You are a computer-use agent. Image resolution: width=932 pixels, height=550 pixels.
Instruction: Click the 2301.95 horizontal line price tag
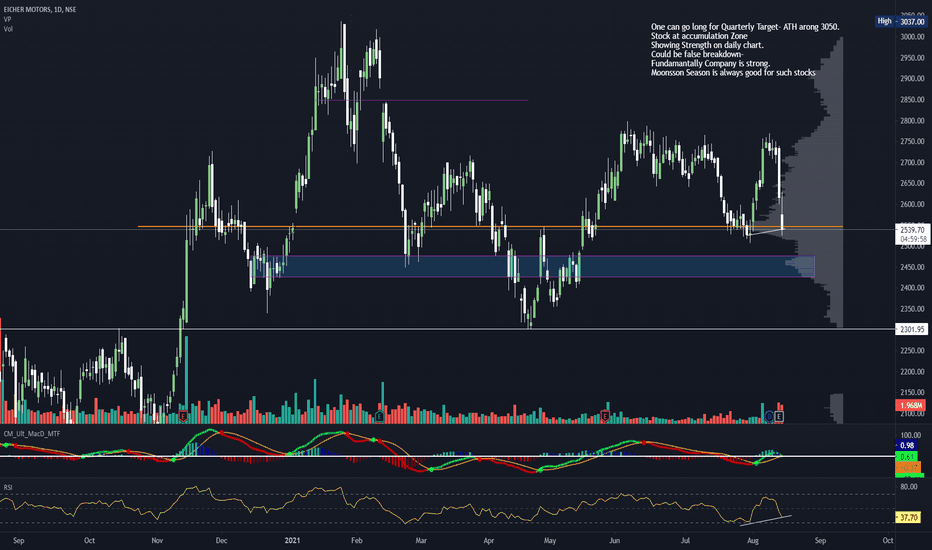coord(912,329)
